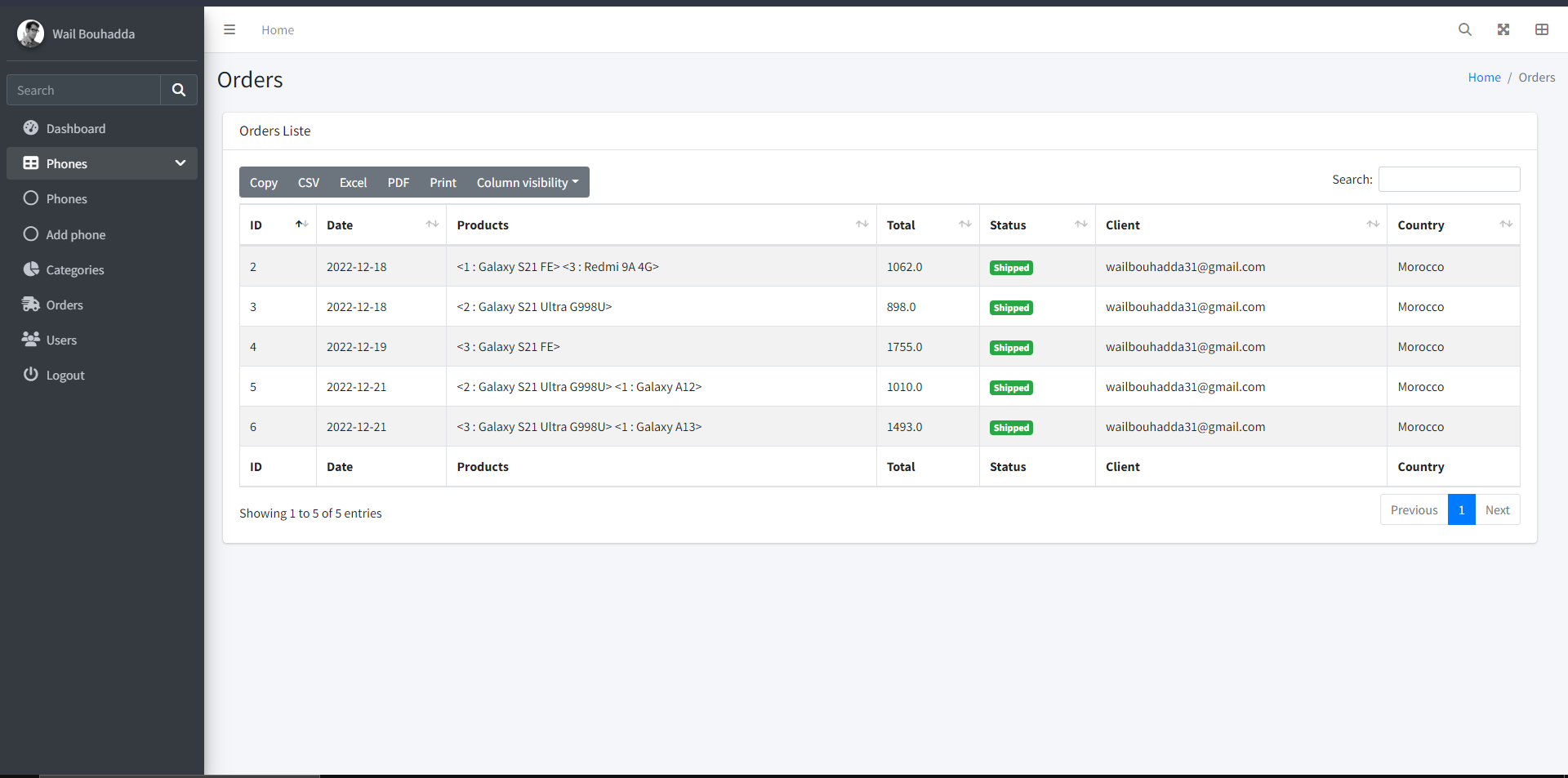This screenshot has width=1568, height=778.
Task: Click the Print button
Action: click(x=443, y=183)
